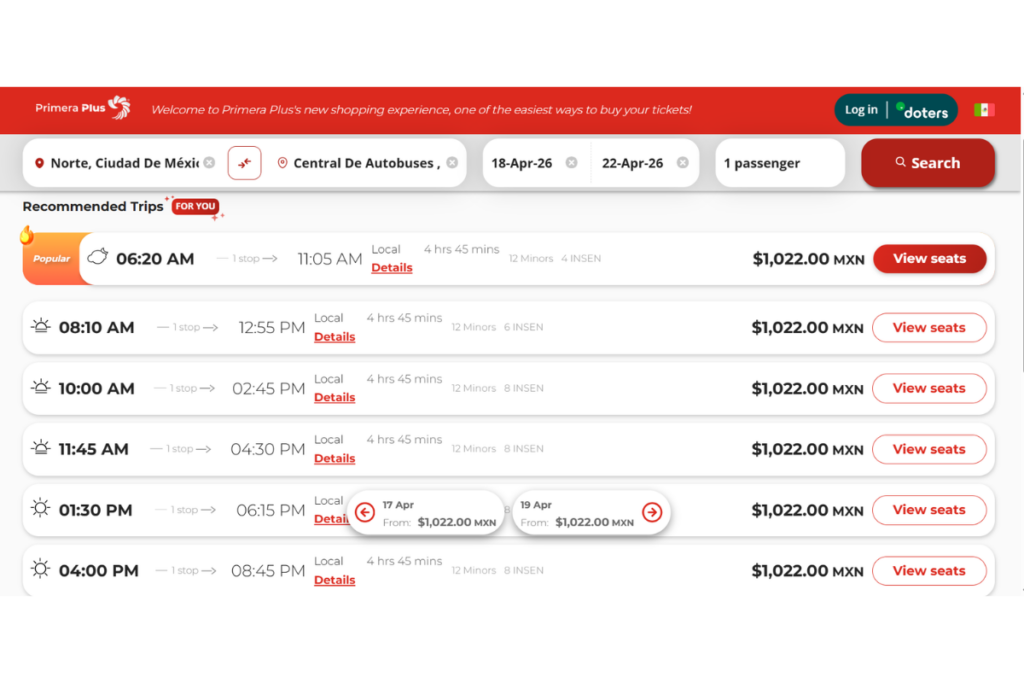1024x683 pixels.
Task: Go to next day 19 Apr arrow
Action: tap(652, 513)
